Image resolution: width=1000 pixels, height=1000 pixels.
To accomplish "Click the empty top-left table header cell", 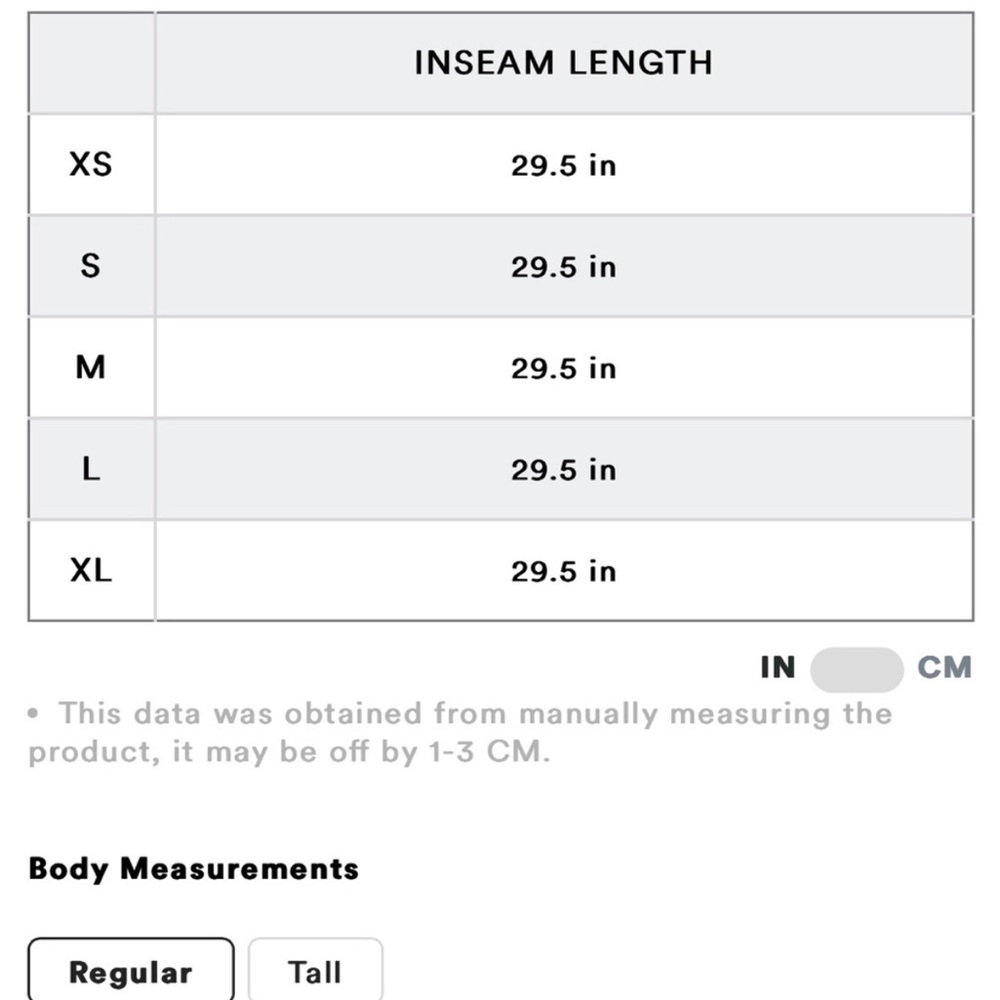I will 91,63.
